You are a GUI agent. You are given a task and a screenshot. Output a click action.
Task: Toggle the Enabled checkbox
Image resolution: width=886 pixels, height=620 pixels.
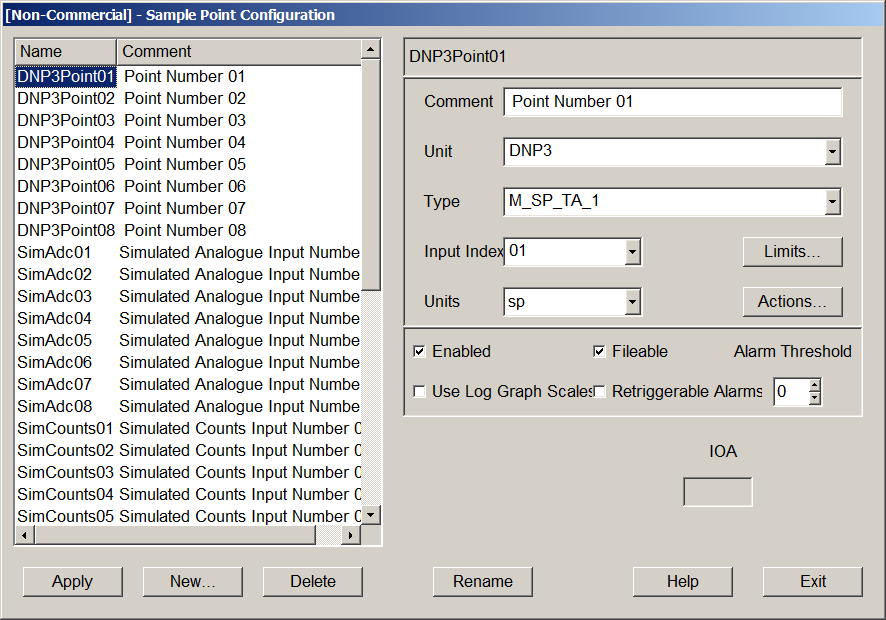[419, 352]
